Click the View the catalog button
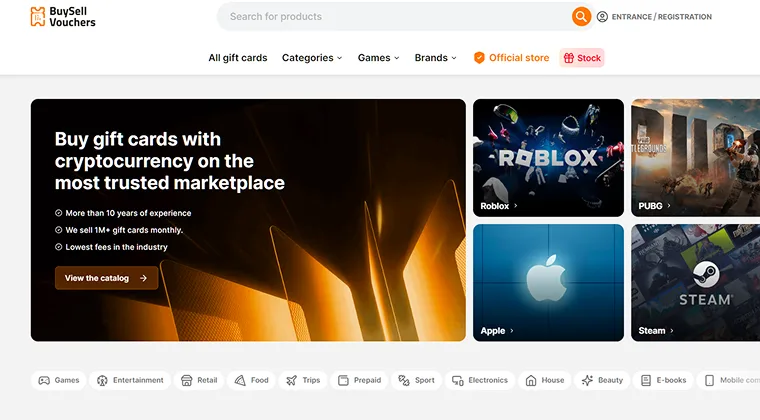This screenshot has height=420, width=760. (106, 278)
